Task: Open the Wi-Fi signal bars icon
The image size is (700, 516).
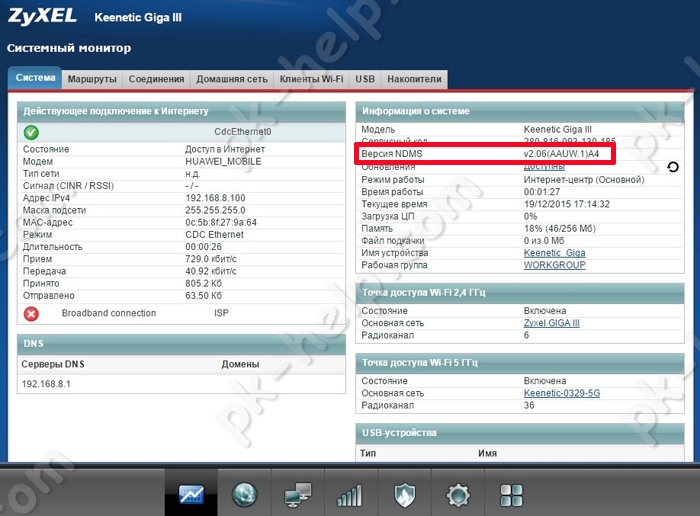Action: (349, 495)
